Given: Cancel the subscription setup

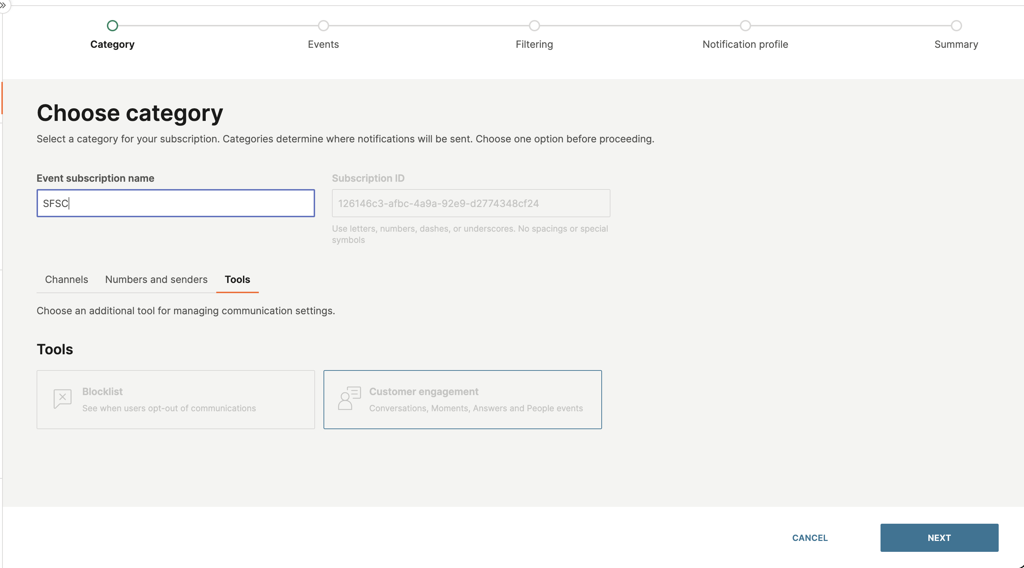Looking at the screenshot, I should click(x=810, y=538).
